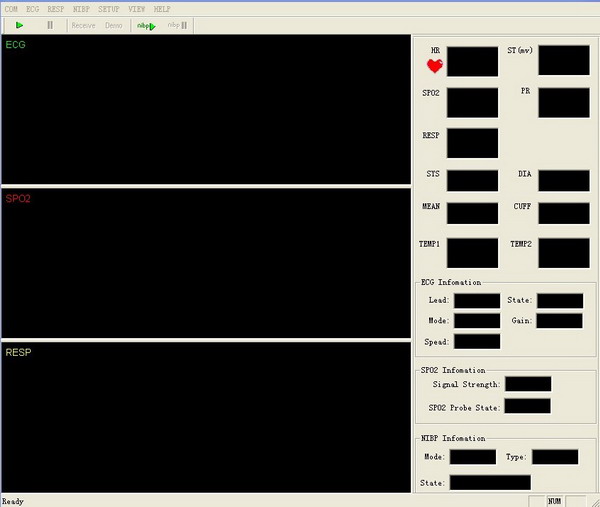
Task: Click the TEMP1 value display box
Action: (x=472, y=252)
